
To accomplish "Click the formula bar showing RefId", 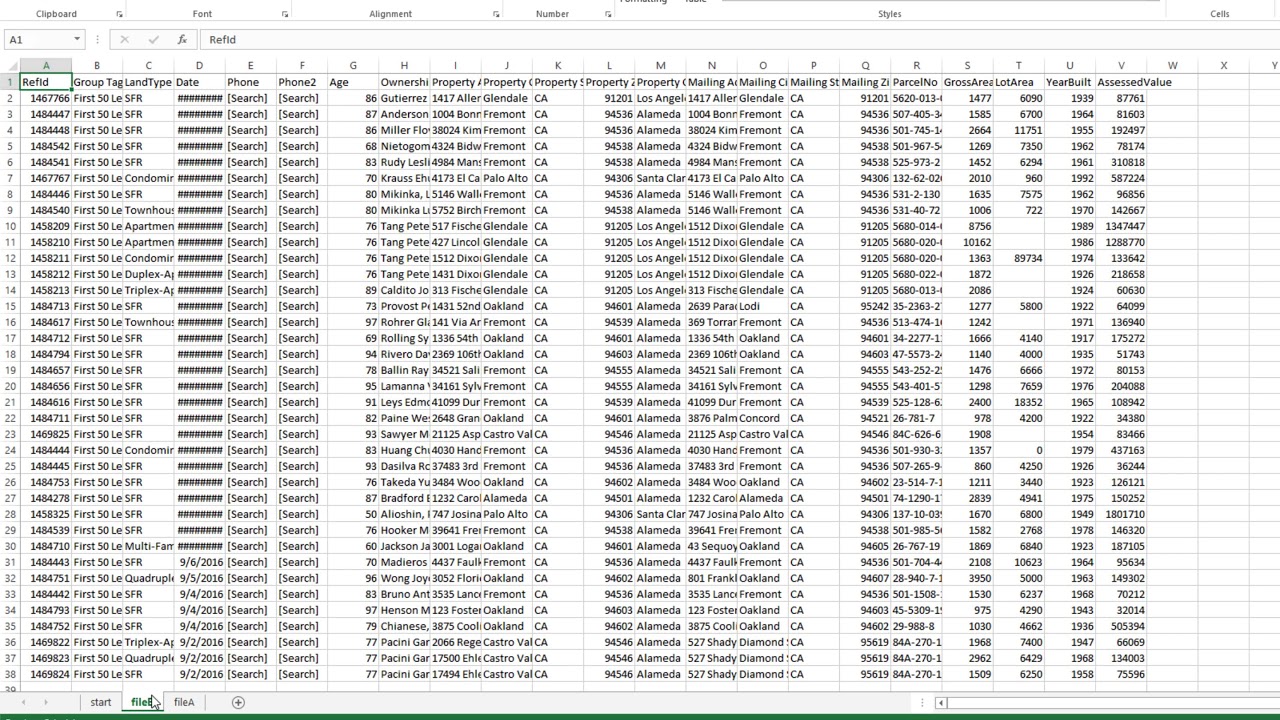I will pos(740,39).
